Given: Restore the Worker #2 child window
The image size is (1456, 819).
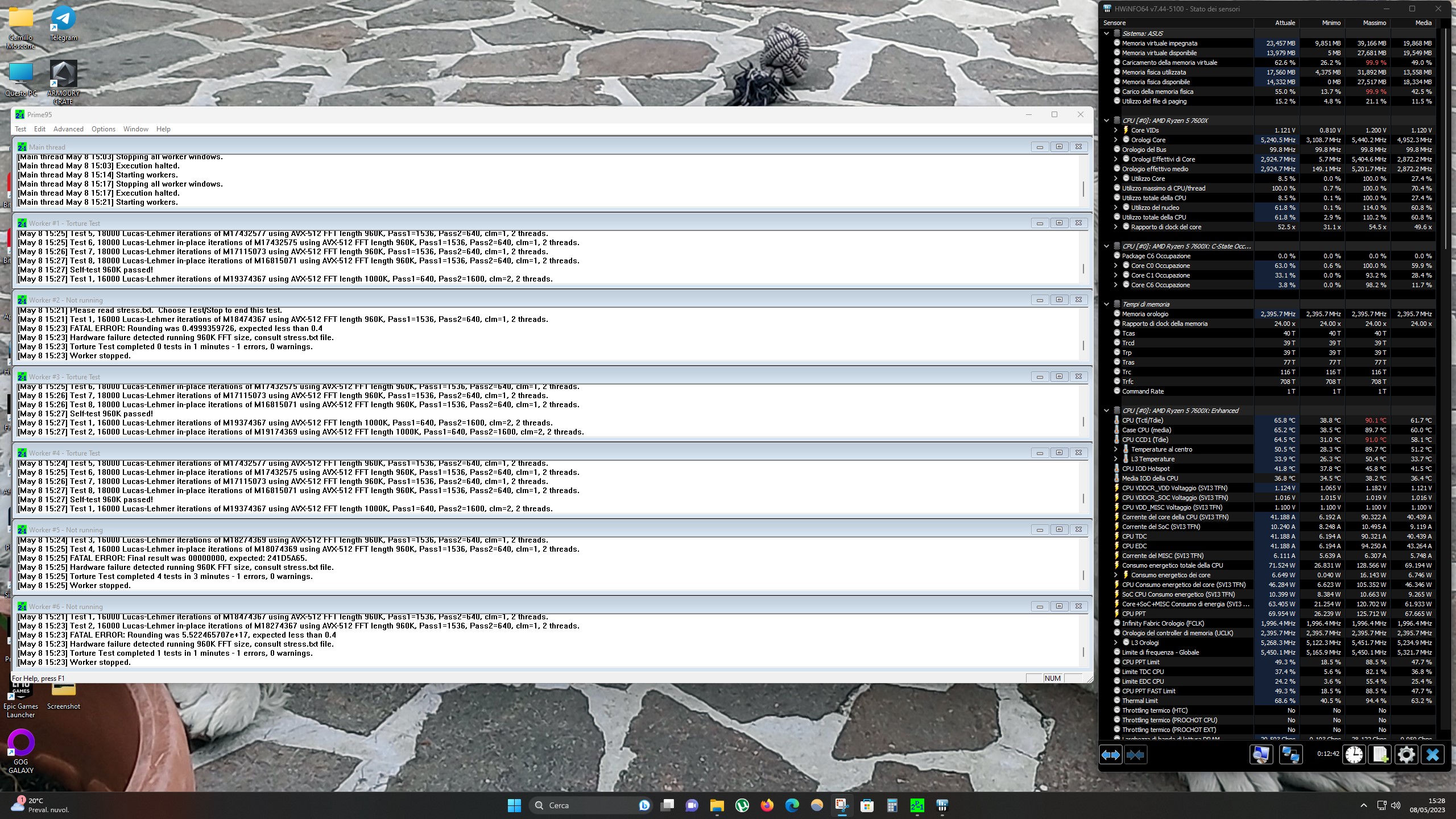Looking at the screenshot, I should 1058,300.
